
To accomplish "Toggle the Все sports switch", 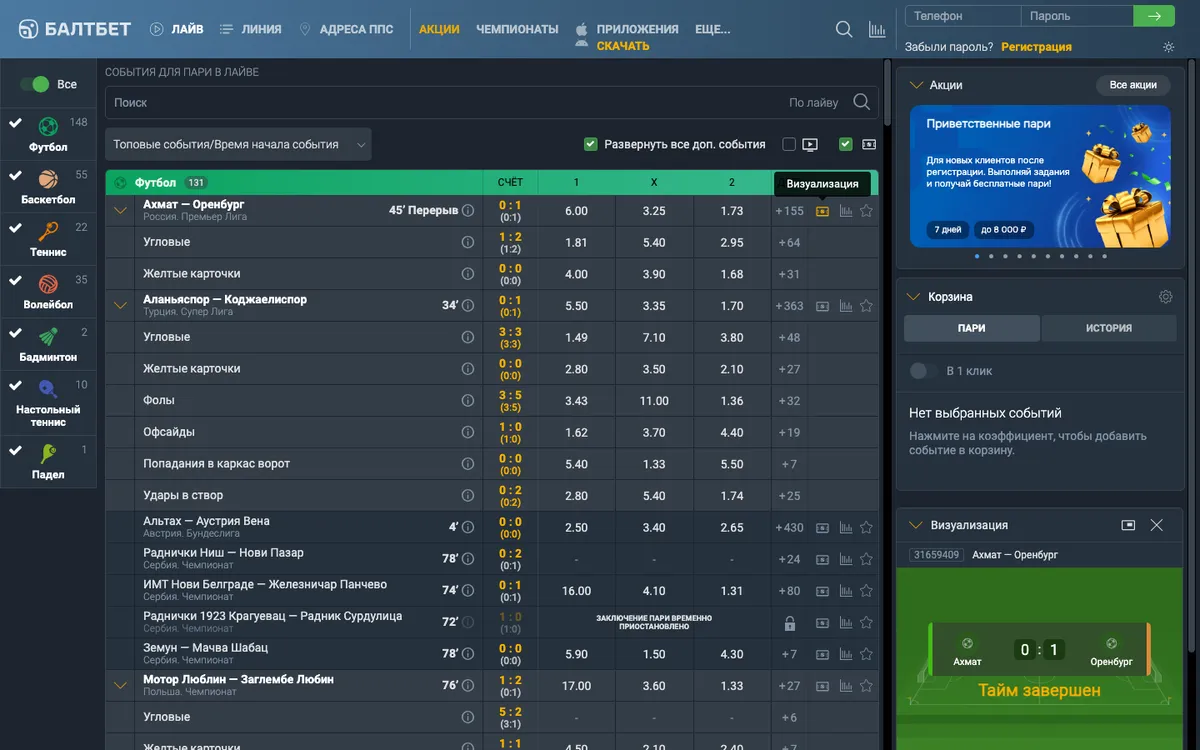I will tap(34, 84).
